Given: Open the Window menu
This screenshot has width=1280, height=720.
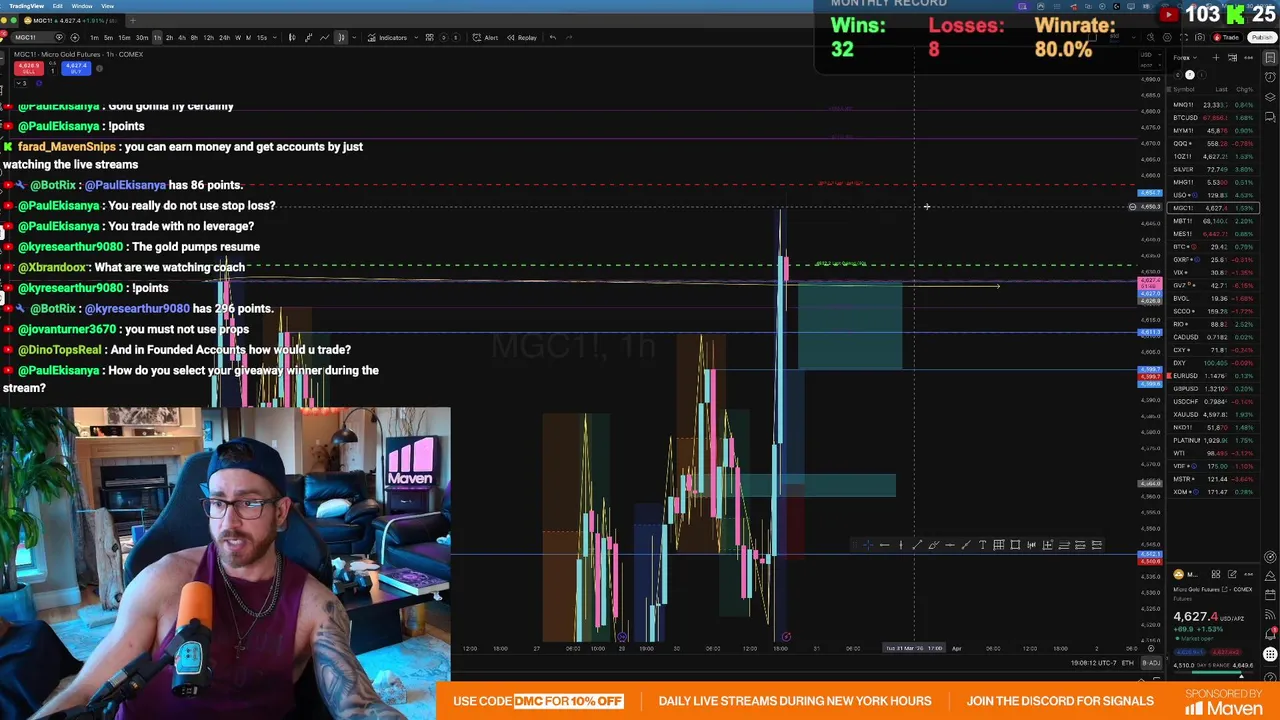Looking at the screenshot, I should tap(82, 6).
